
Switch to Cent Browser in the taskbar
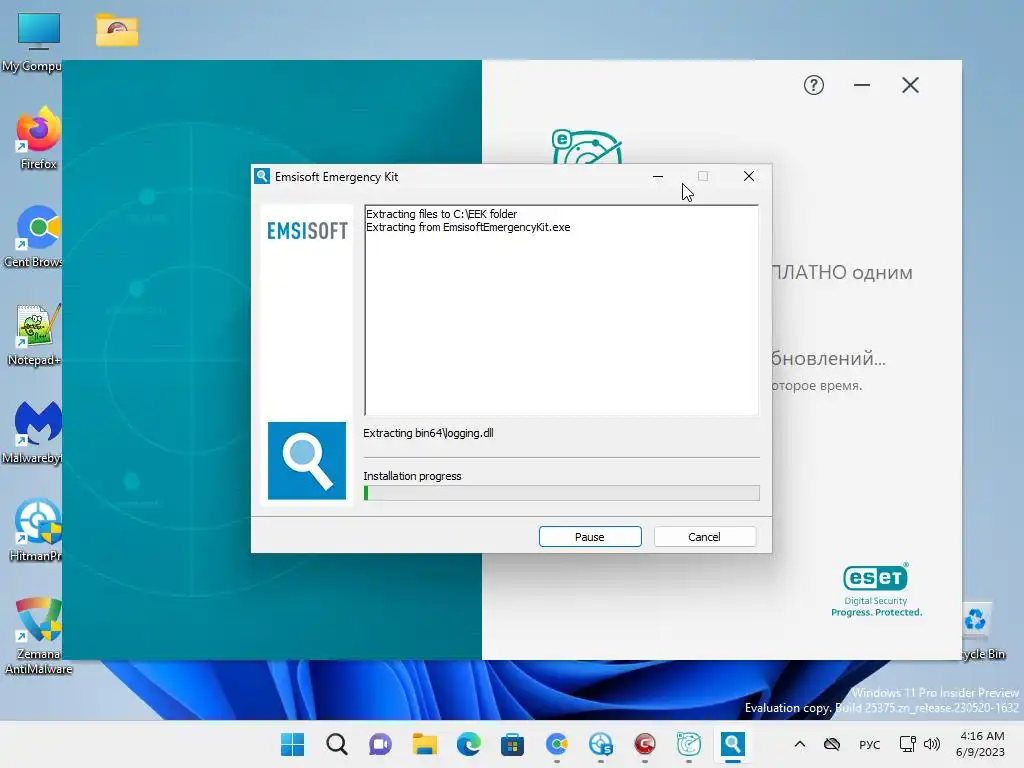[x=556, y=744]
